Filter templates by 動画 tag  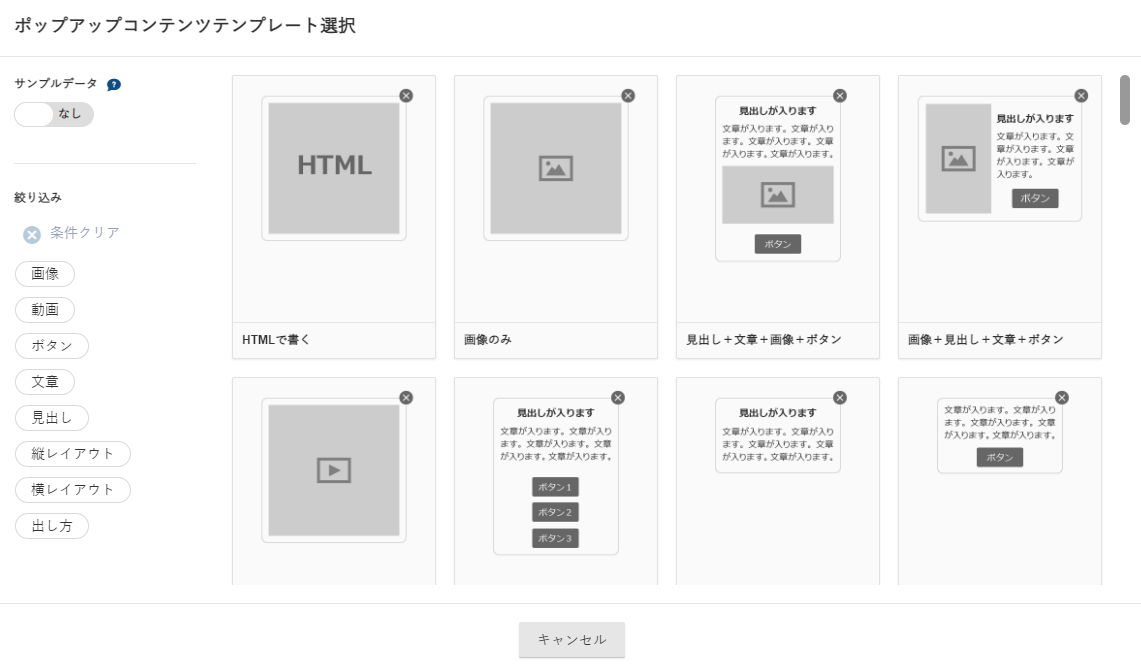45,309
